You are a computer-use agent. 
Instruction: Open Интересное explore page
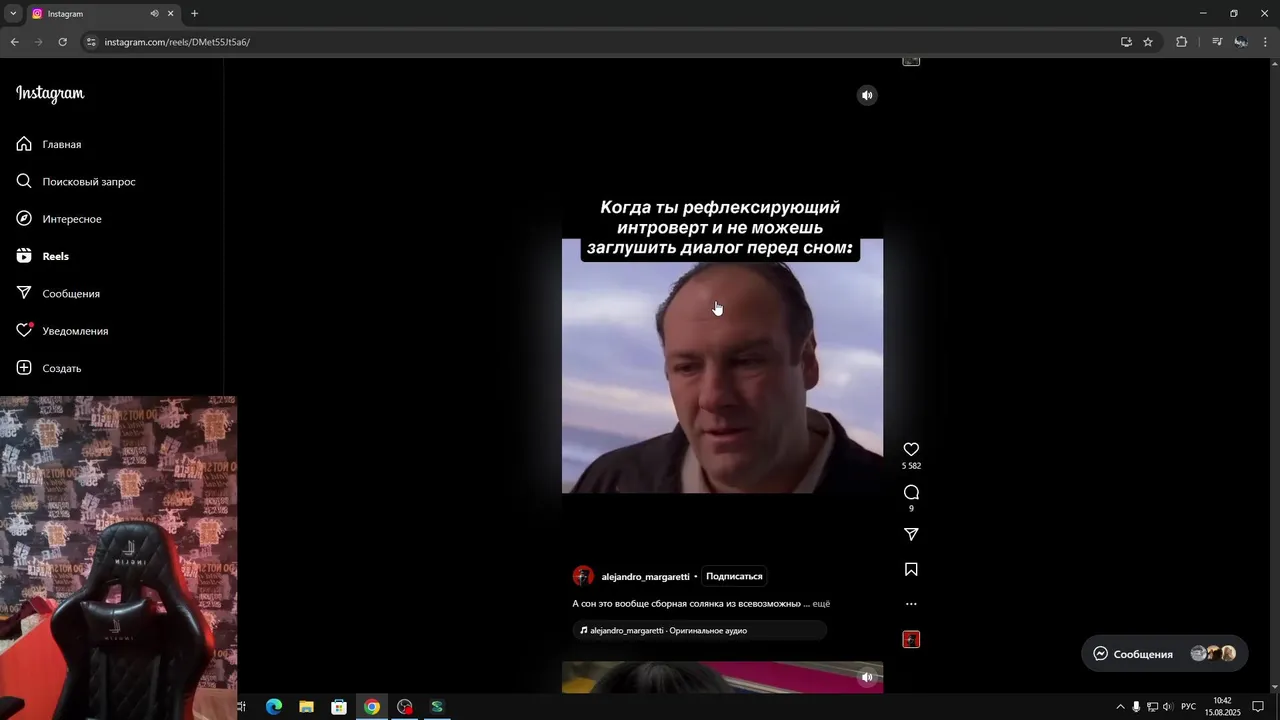(72, 219)
